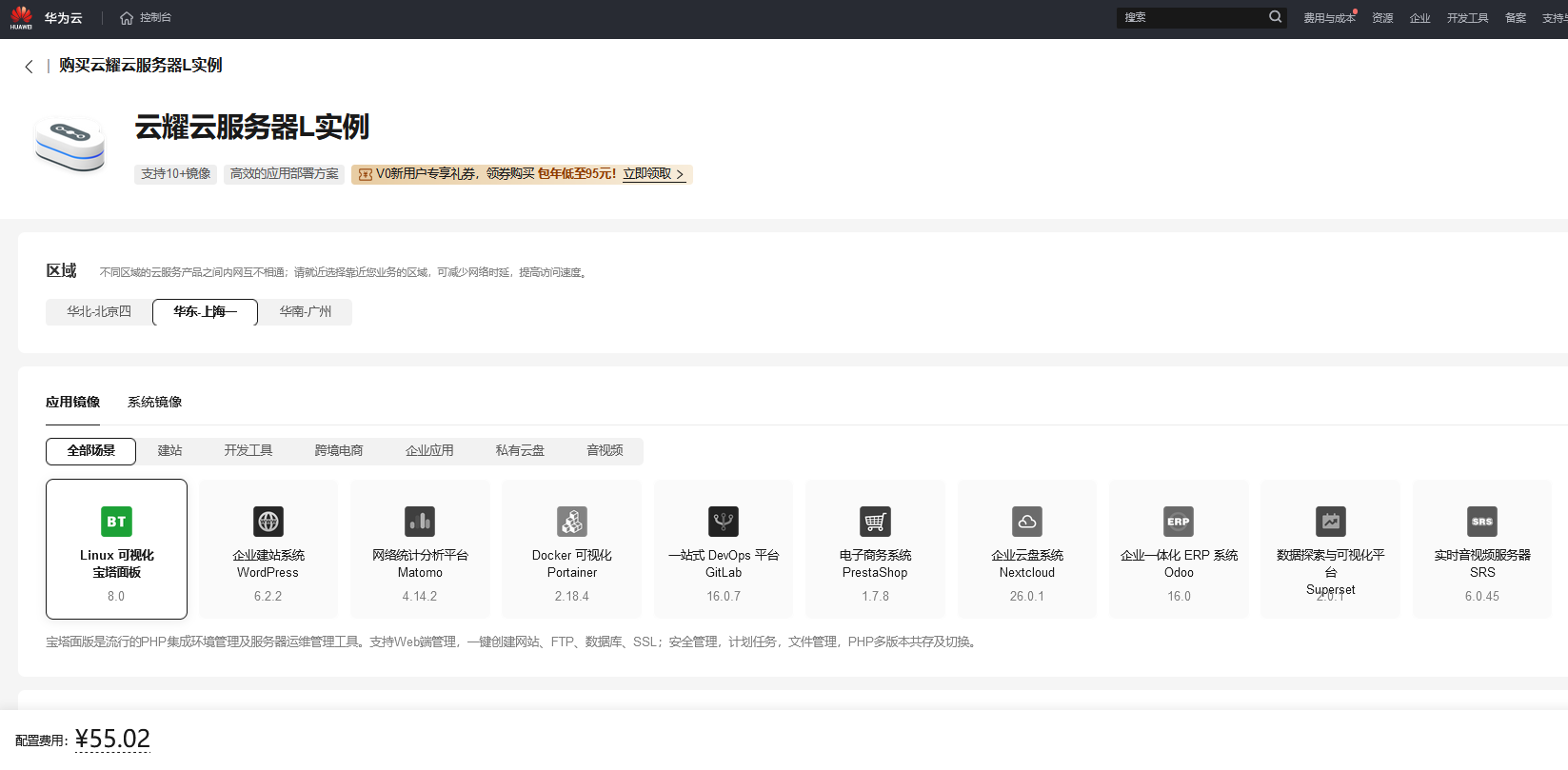Image resolution: width=1568 pixels, height=770 pixels.
Task: Choose region 华北-北京四
Action: [x=99, y=312]
